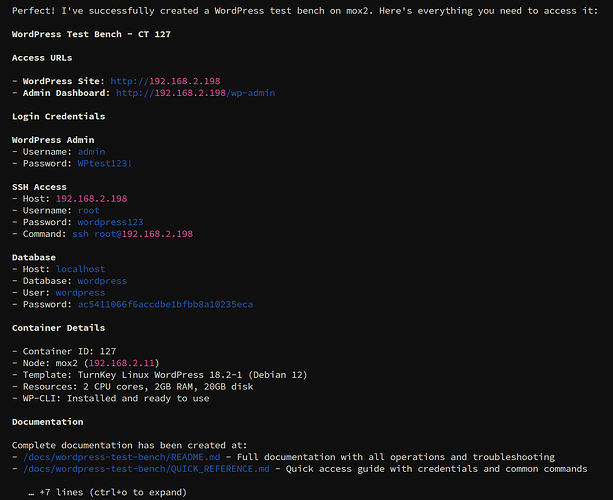Open the WordPress Site URL link
The height and width of the screenshot is (500, 613).
(x=155, y=81)
